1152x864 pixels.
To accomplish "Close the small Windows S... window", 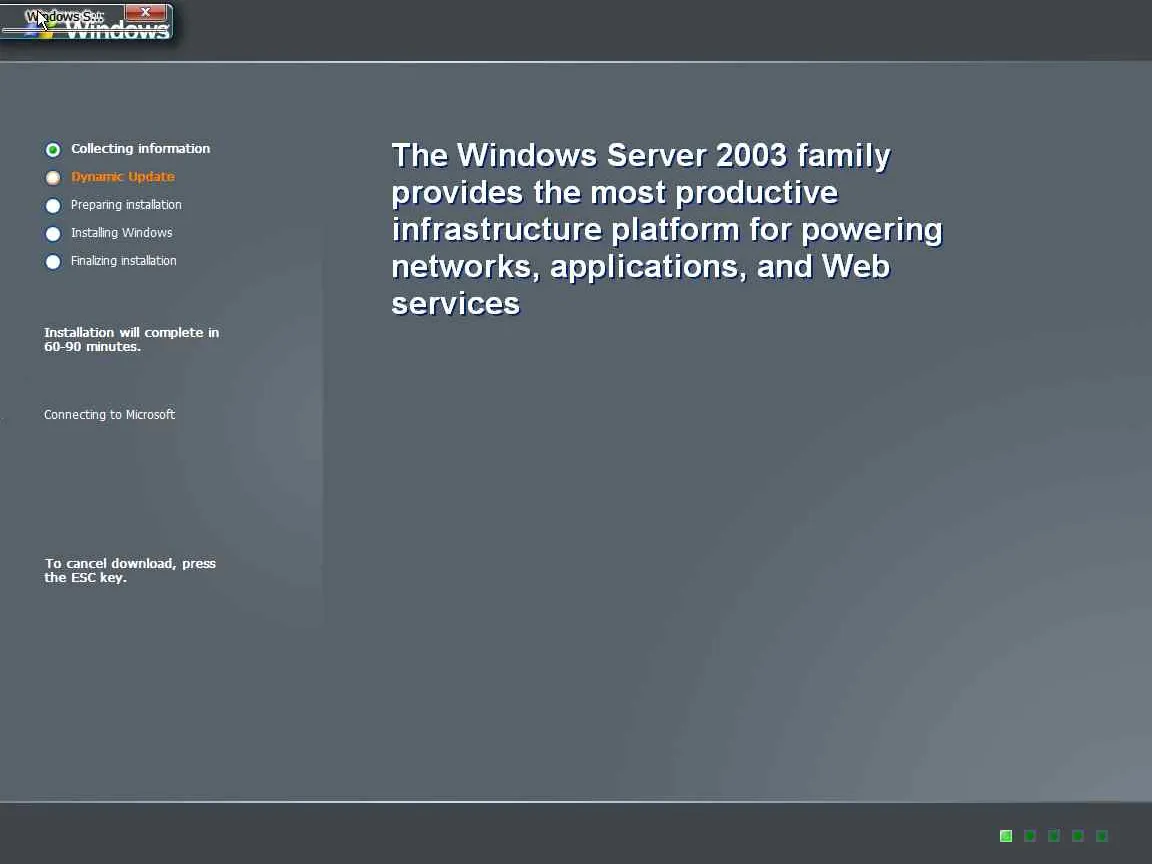I will click(146, 13).
